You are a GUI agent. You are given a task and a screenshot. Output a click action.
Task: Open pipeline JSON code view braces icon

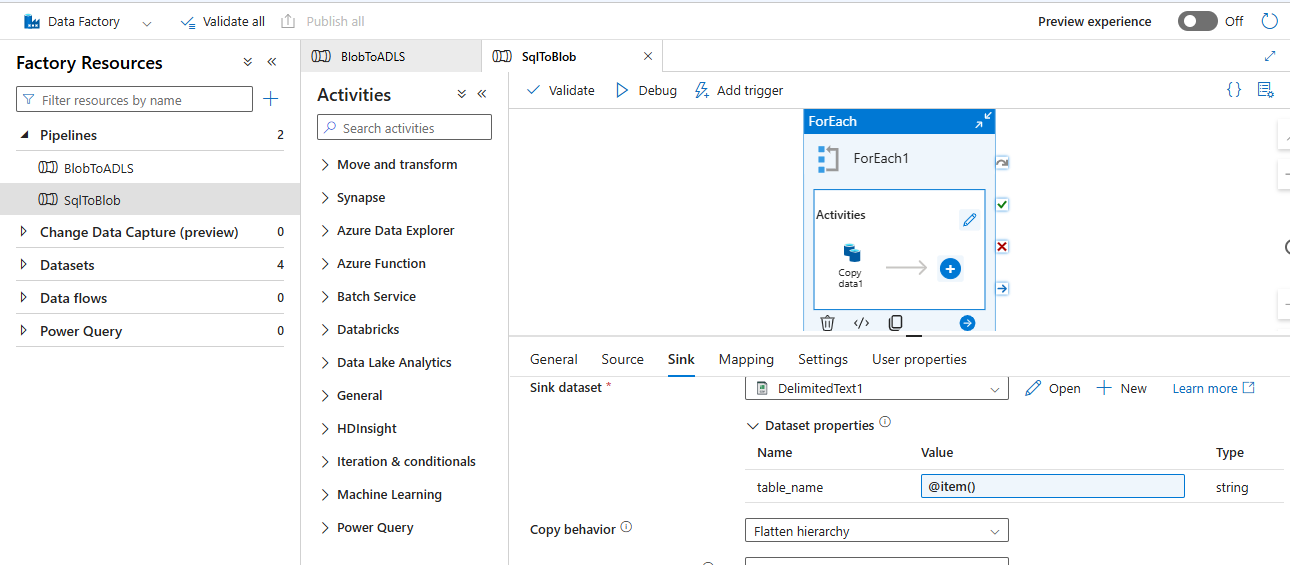tap(1234, 89)
